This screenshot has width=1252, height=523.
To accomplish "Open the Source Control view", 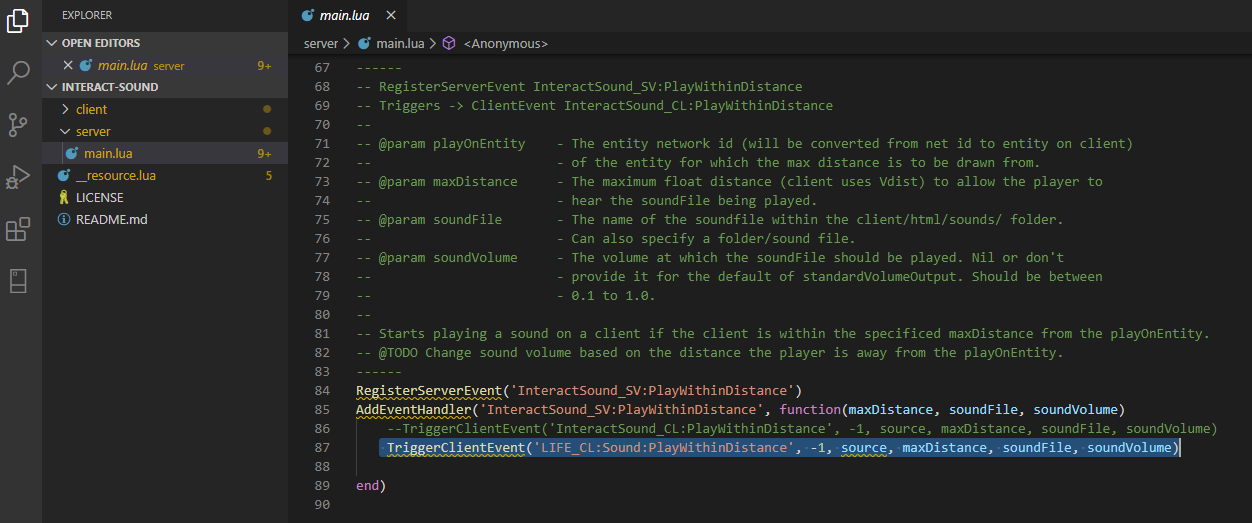I will [18, 125].
